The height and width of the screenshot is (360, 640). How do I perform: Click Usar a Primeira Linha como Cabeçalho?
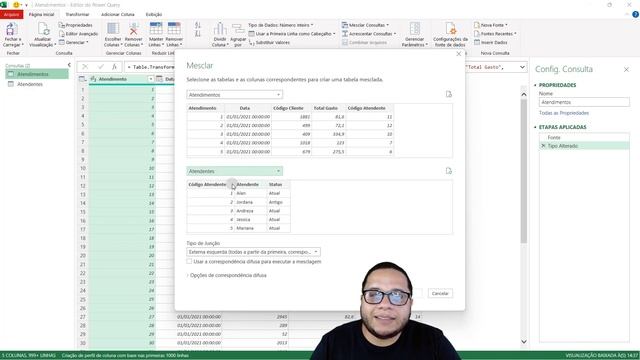(x=292, y=34)
